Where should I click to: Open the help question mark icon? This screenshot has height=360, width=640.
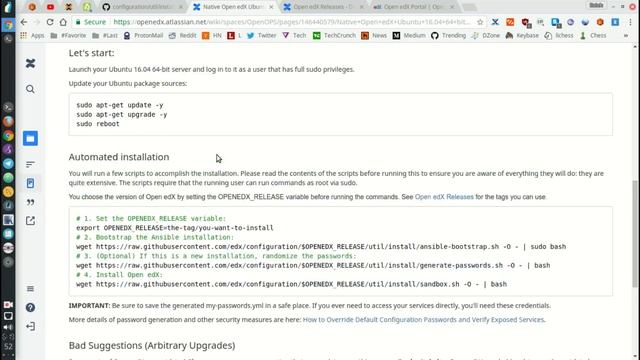(x=30, y=307)
